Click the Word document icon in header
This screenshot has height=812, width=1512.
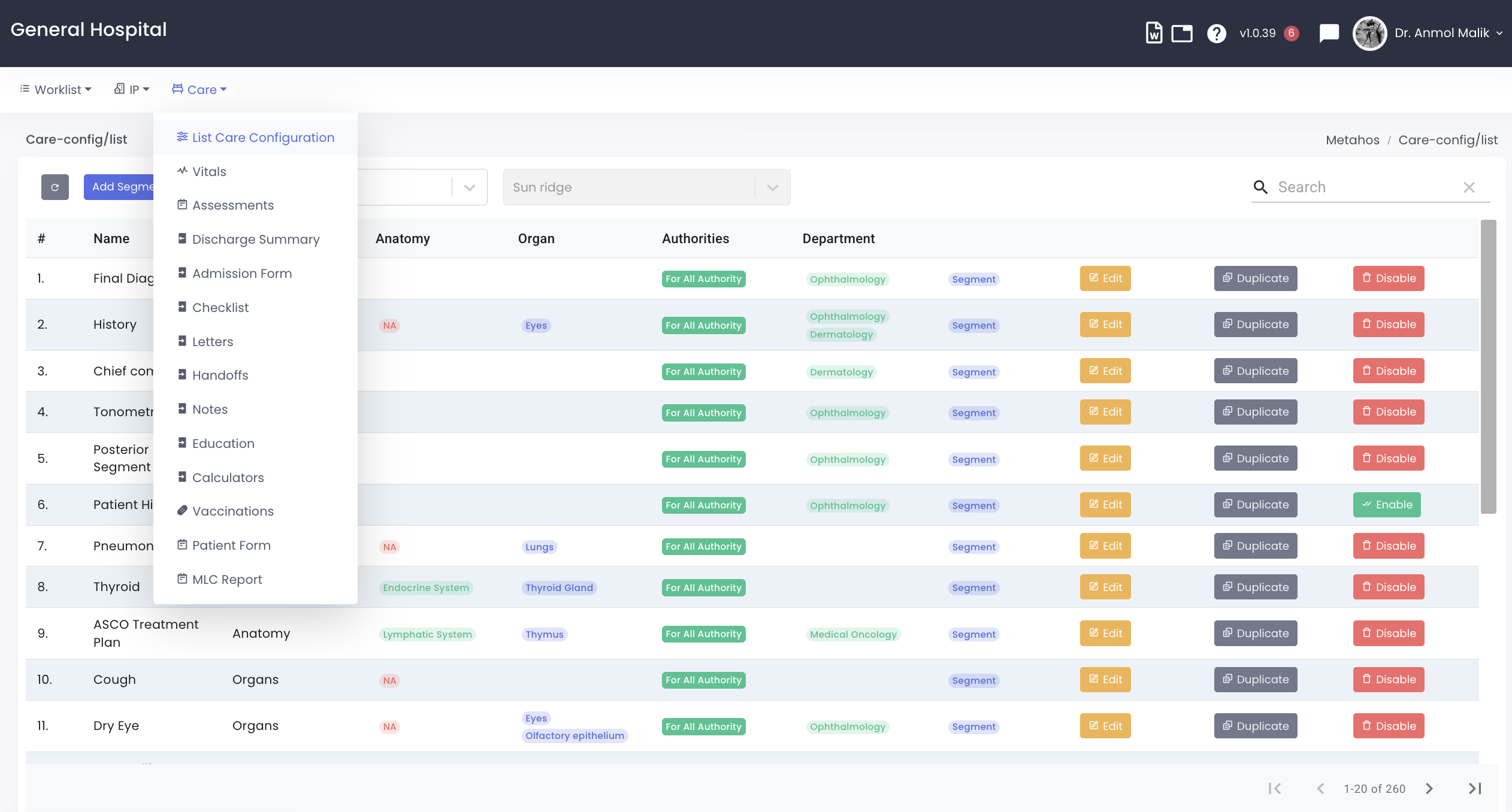(x=1154, y=33)
